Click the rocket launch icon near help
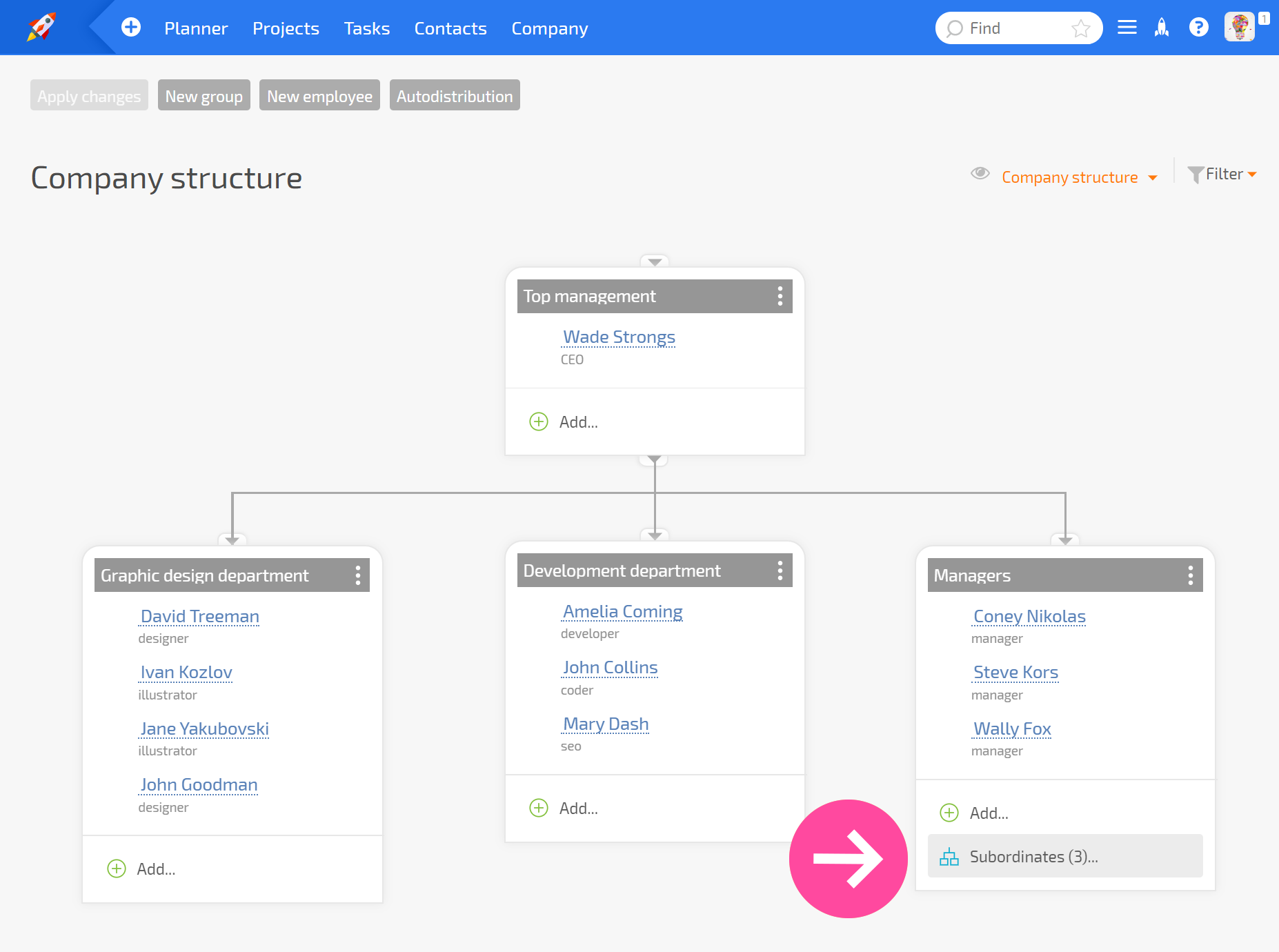 click(x=1162, y=28)
